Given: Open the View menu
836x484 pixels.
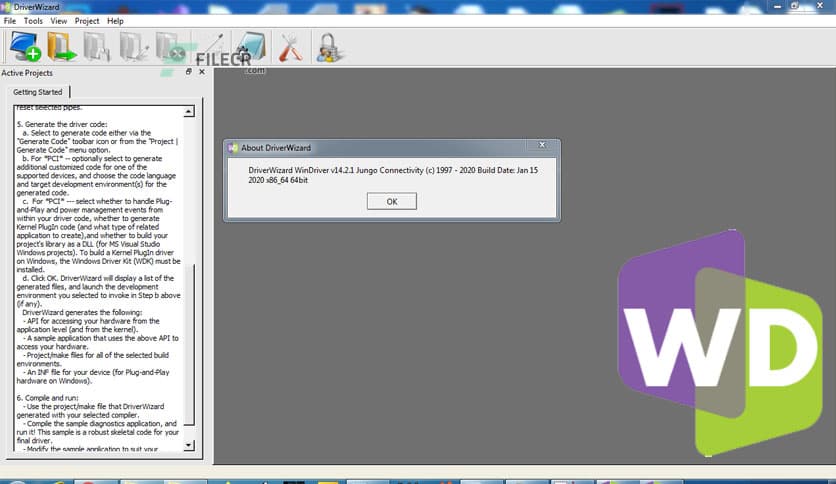Looking at the screenshot, I should [x=59, y=21].
